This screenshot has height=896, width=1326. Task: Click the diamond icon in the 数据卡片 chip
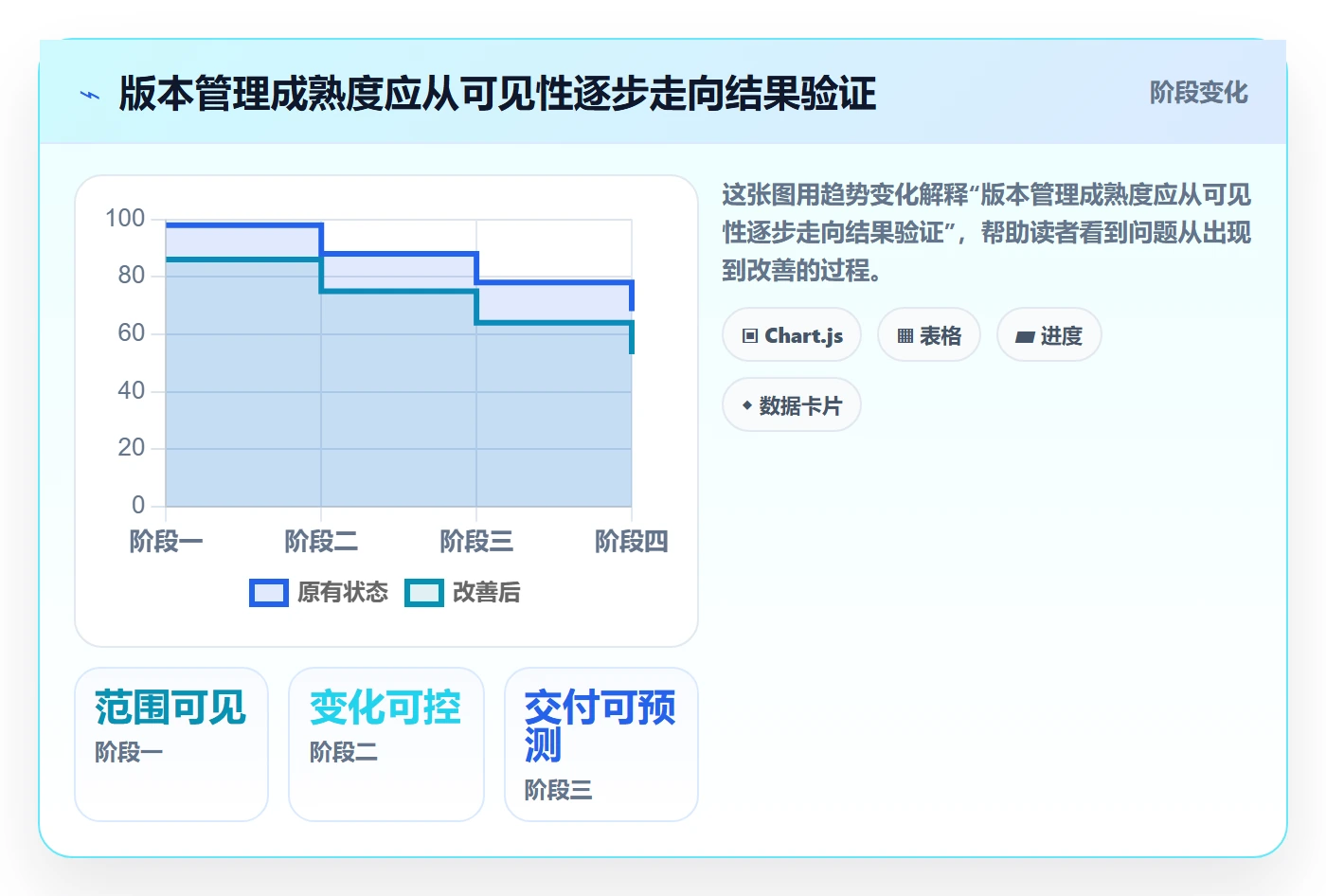coord(747,405)
